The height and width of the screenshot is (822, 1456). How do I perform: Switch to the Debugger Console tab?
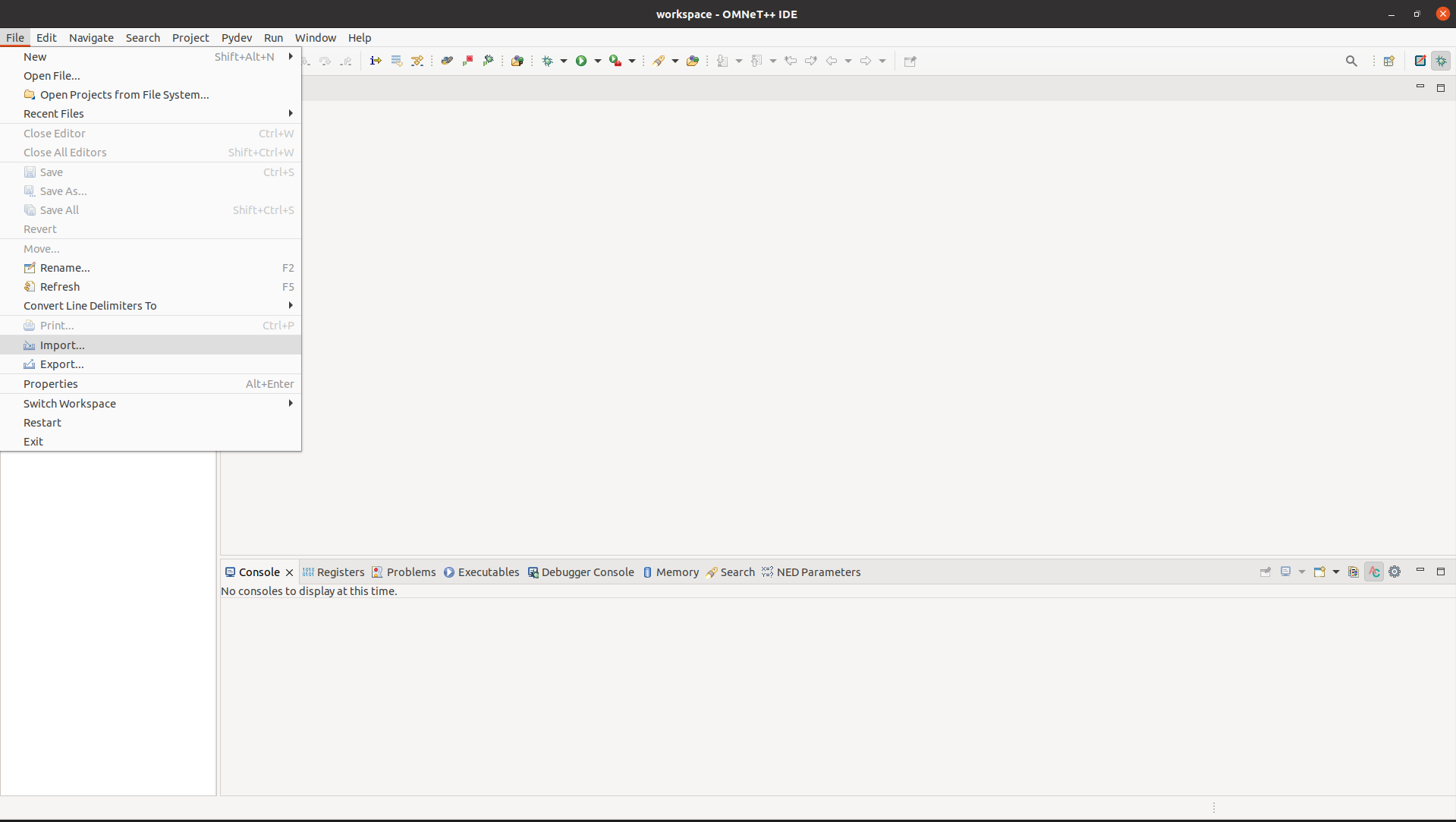pyautogui.click(x=580, y=572)
